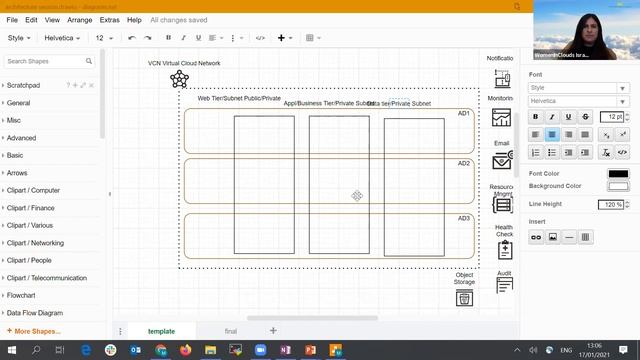Open the Font panel Helvetica dropdown
The image size is (640, 360).
click(x=578, y=101)
